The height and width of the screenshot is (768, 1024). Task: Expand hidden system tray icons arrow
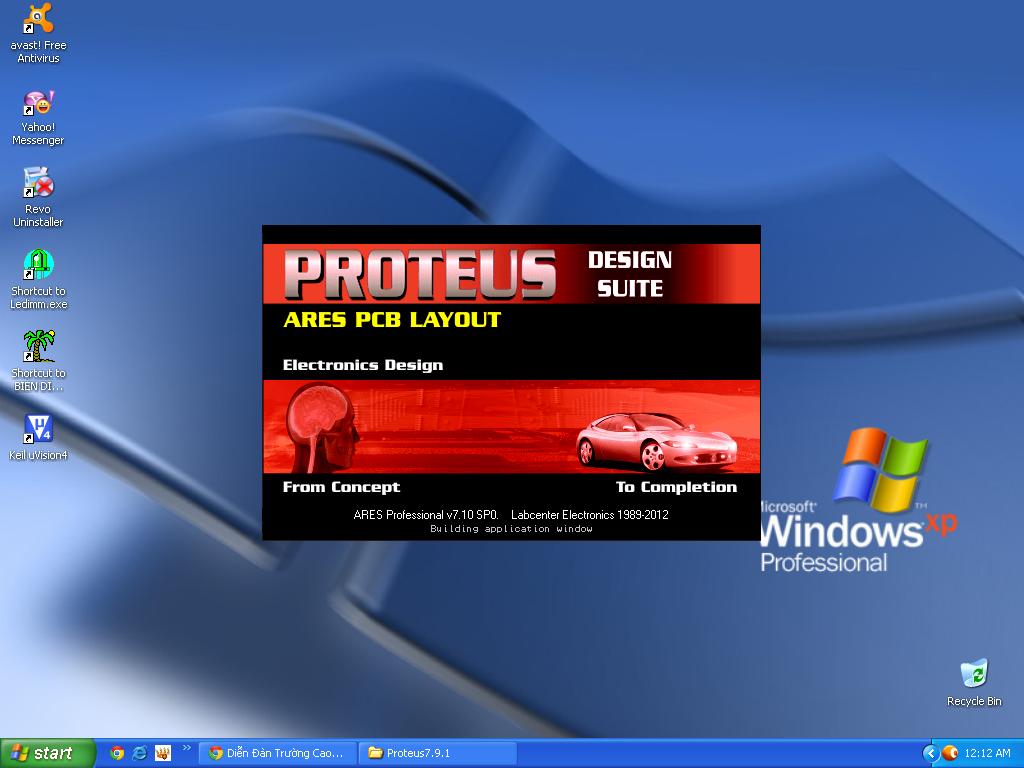(931, 754)
